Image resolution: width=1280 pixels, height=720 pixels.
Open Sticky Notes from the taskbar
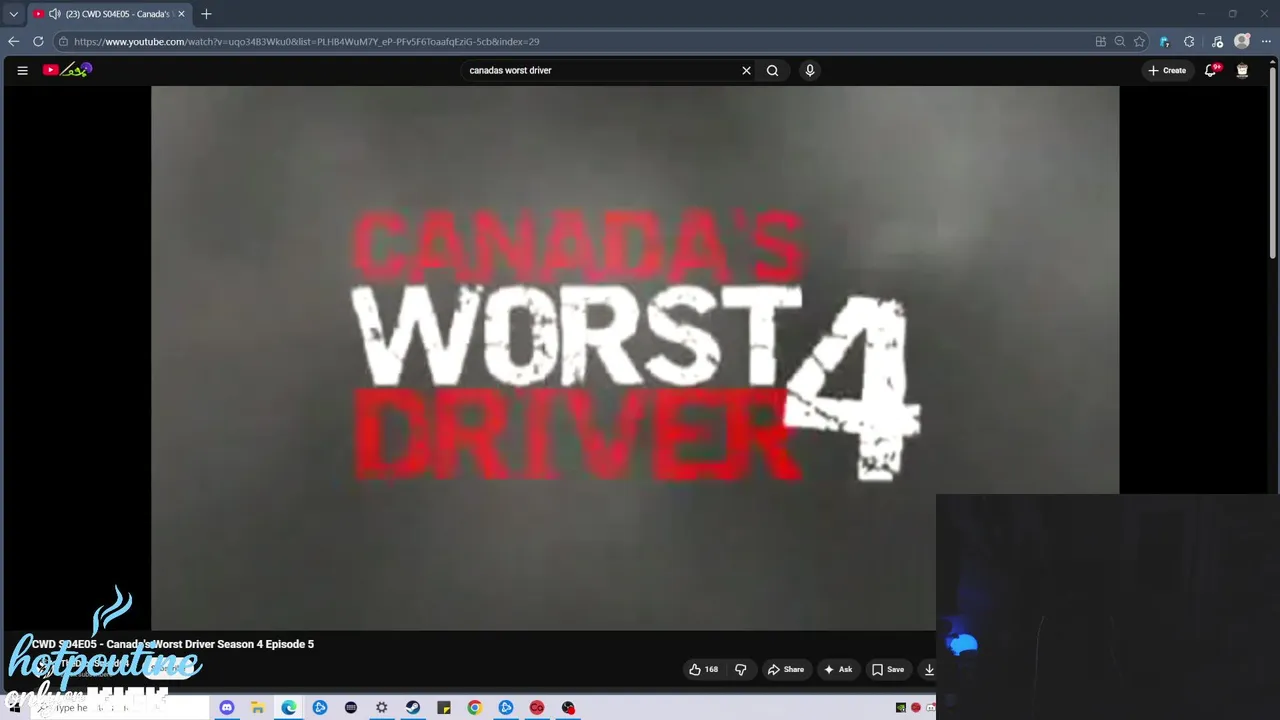pos(444,708)
